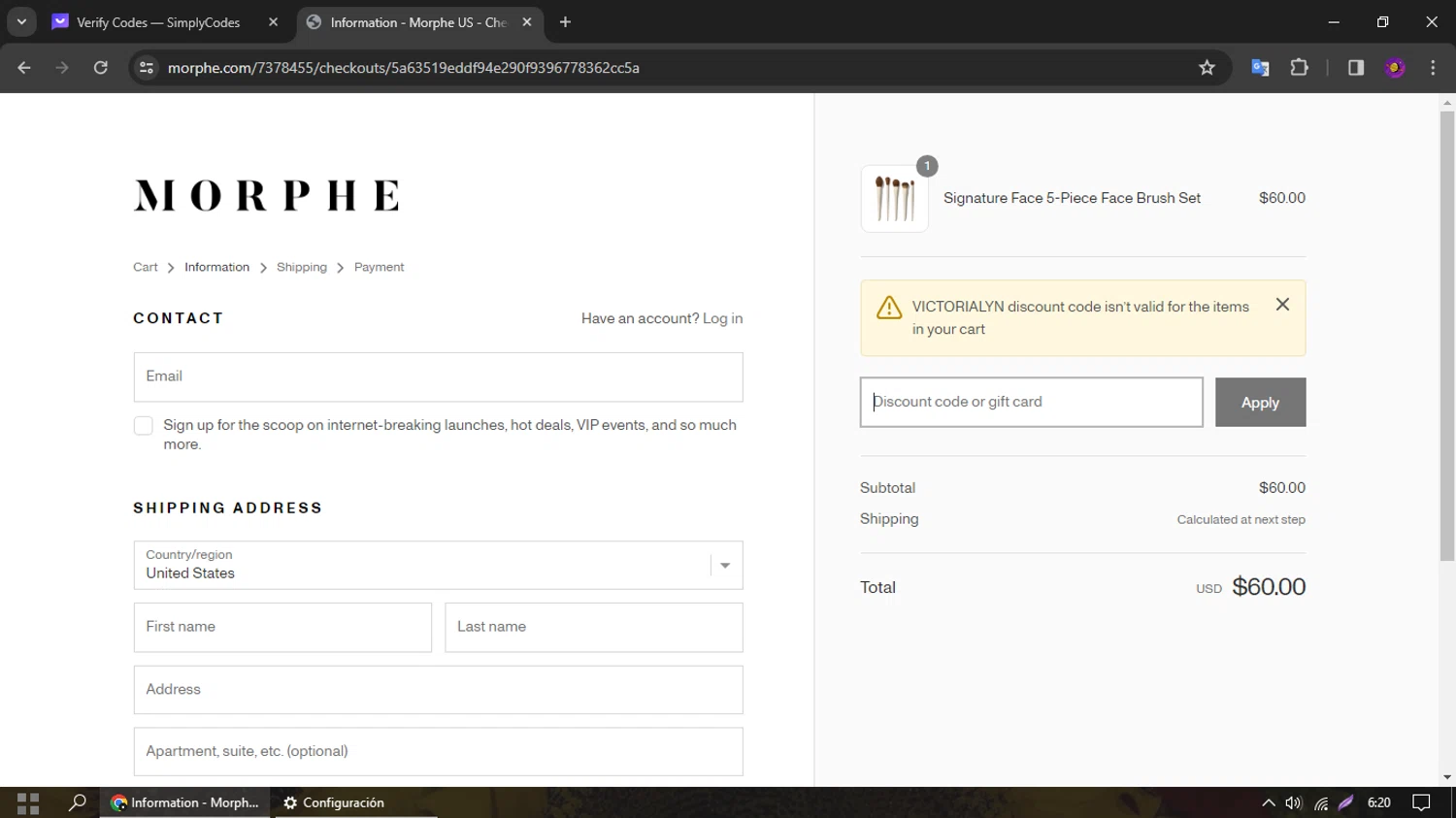This screenshot has height=818, width=1456.
Task: Click the Log in link
Action: tap(722, 318)
